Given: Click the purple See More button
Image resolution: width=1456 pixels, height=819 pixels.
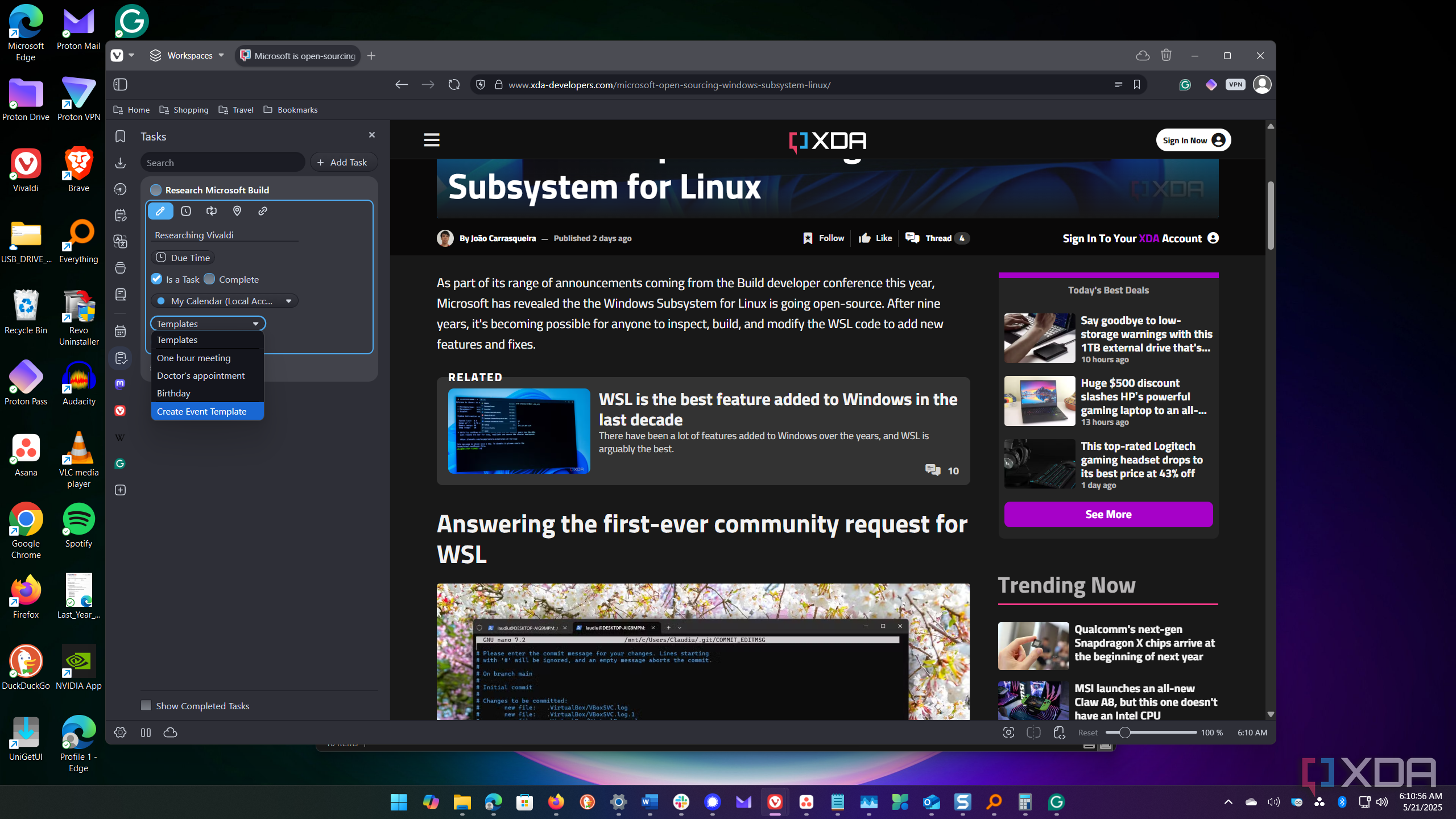Looking at the screenshot, I should click(x=1108, y=514).
